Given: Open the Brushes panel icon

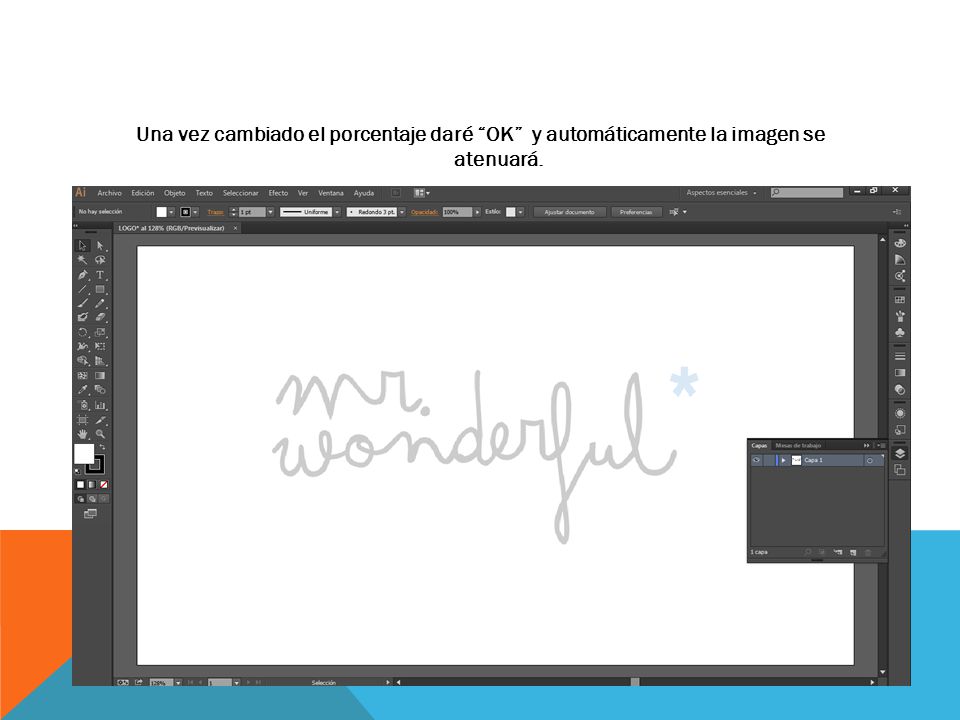Looking at the screenshot, I should point(900,317).
